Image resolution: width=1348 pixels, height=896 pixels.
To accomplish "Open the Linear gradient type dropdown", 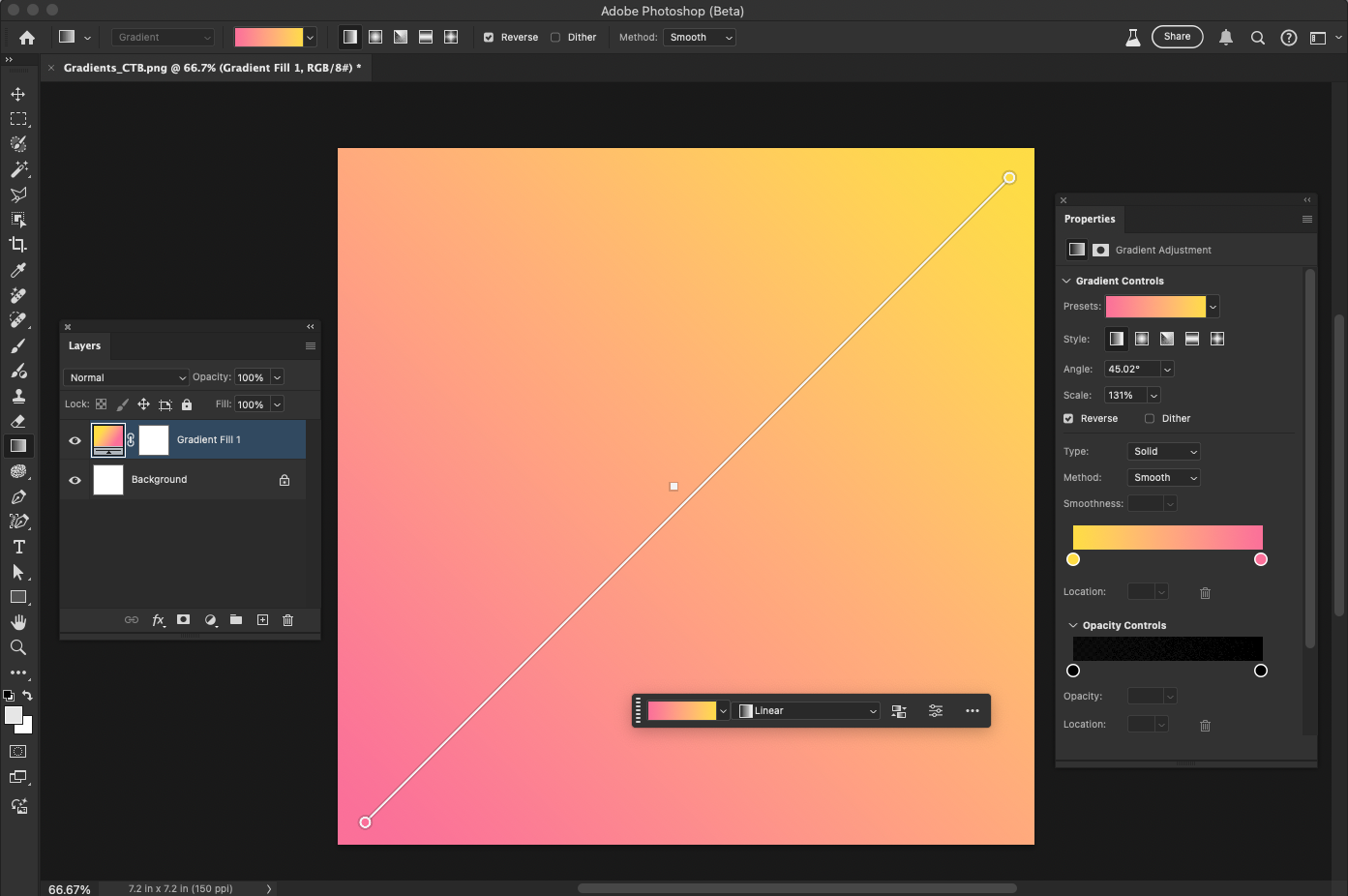I will click(x=806, y=710).
